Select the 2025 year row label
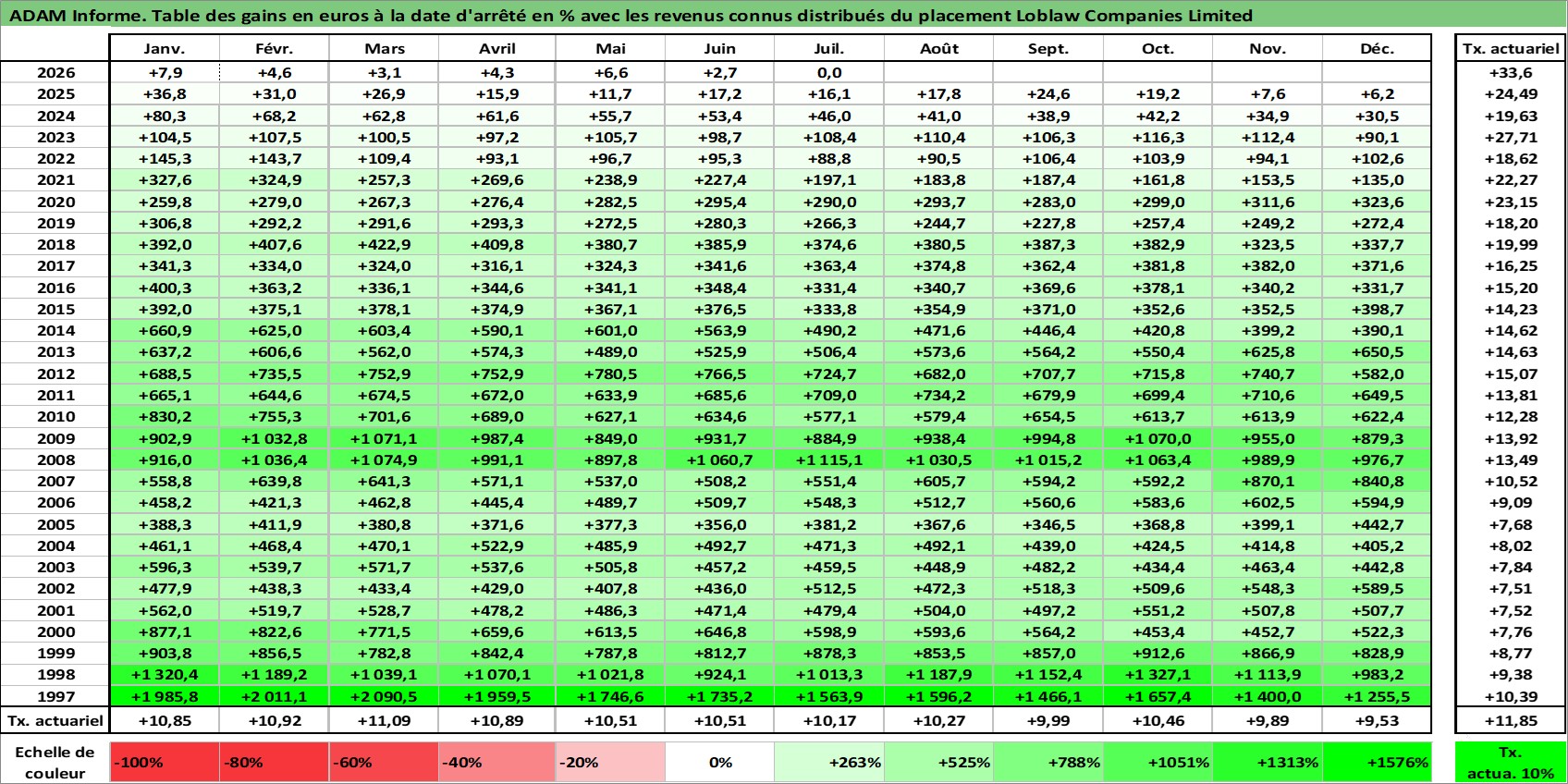The image size is (1568, 784). click(x=55, y=94)
